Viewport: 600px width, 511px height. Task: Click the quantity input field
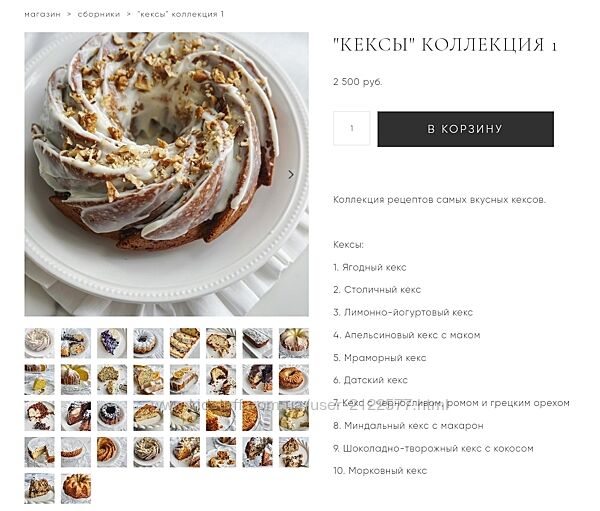[352, 128]
